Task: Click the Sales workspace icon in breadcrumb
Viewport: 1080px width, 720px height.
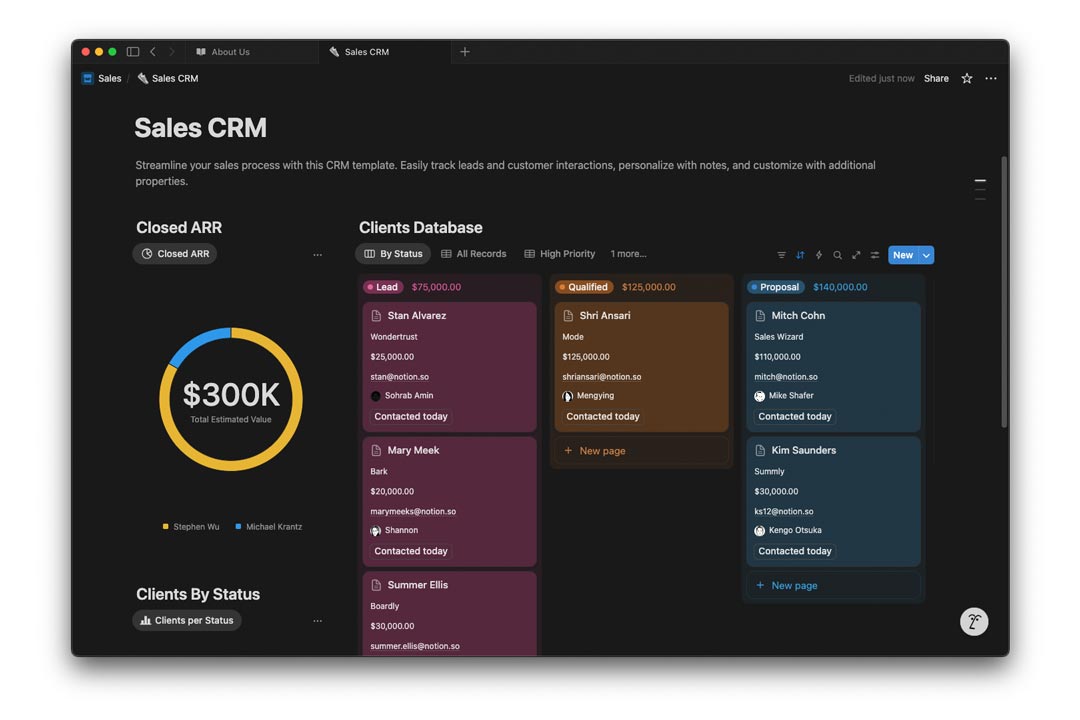Action: (87, 79)
